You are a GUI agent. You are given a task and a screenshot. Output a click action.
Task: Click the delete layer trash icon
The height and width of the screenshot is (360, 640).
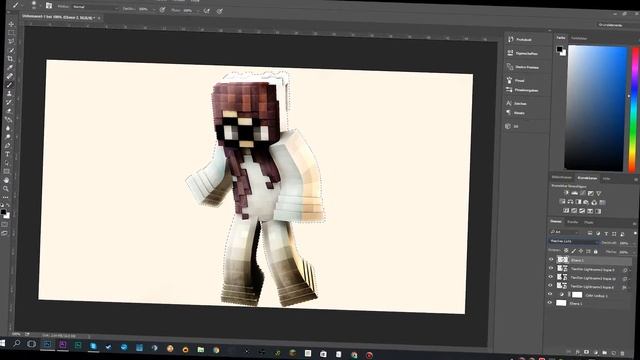tap(622, 353)
